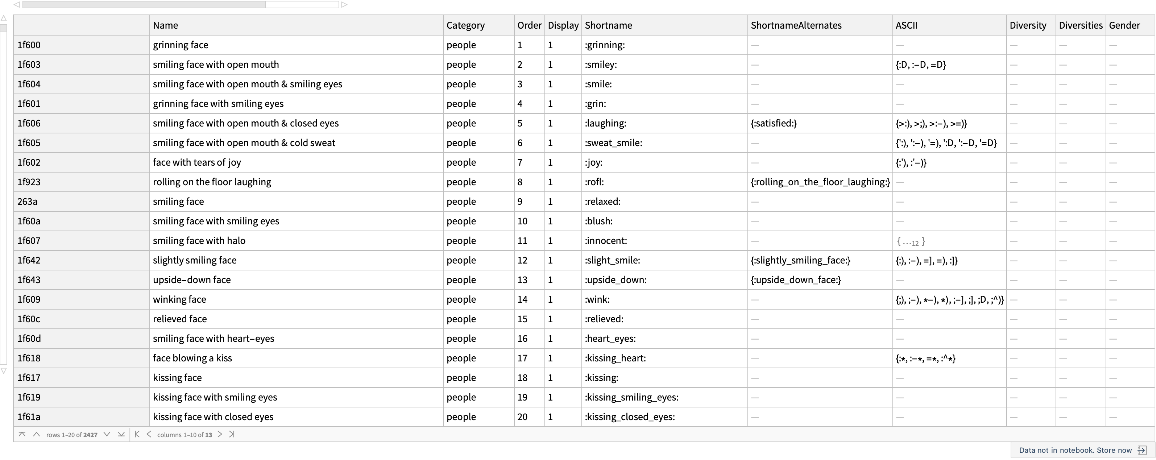The height and width of the screenshot is (460, 1156).
Task: Click the vertical scrollbar up arrow
Action: point(4,18)
